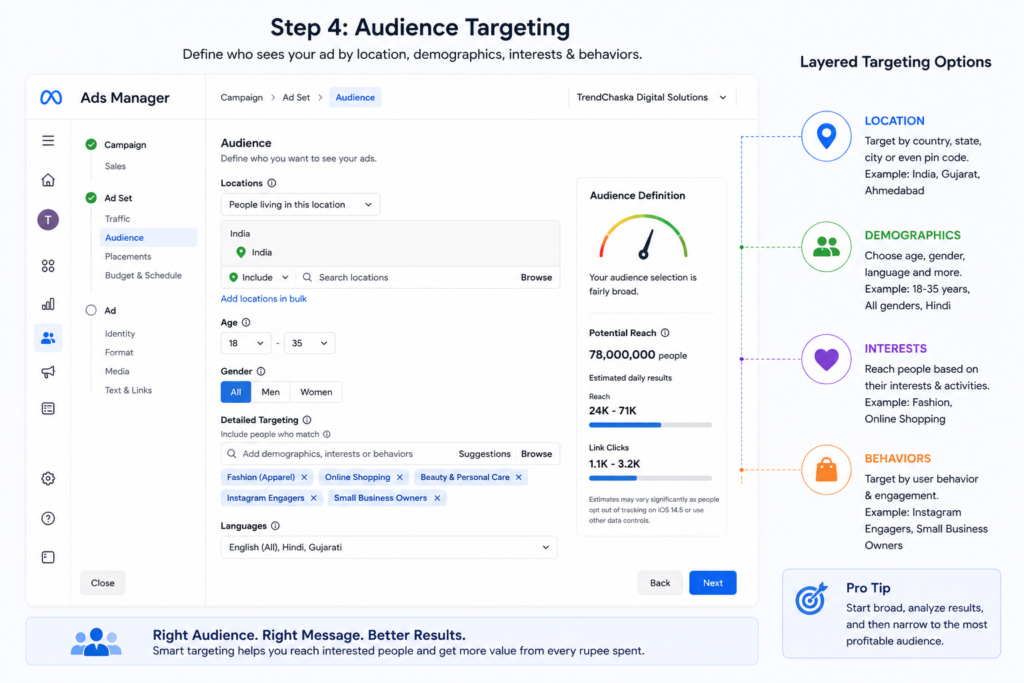1024x683 pixels.
Task: Click info icon beside Include people who match
Action: [x=327, y=434]
